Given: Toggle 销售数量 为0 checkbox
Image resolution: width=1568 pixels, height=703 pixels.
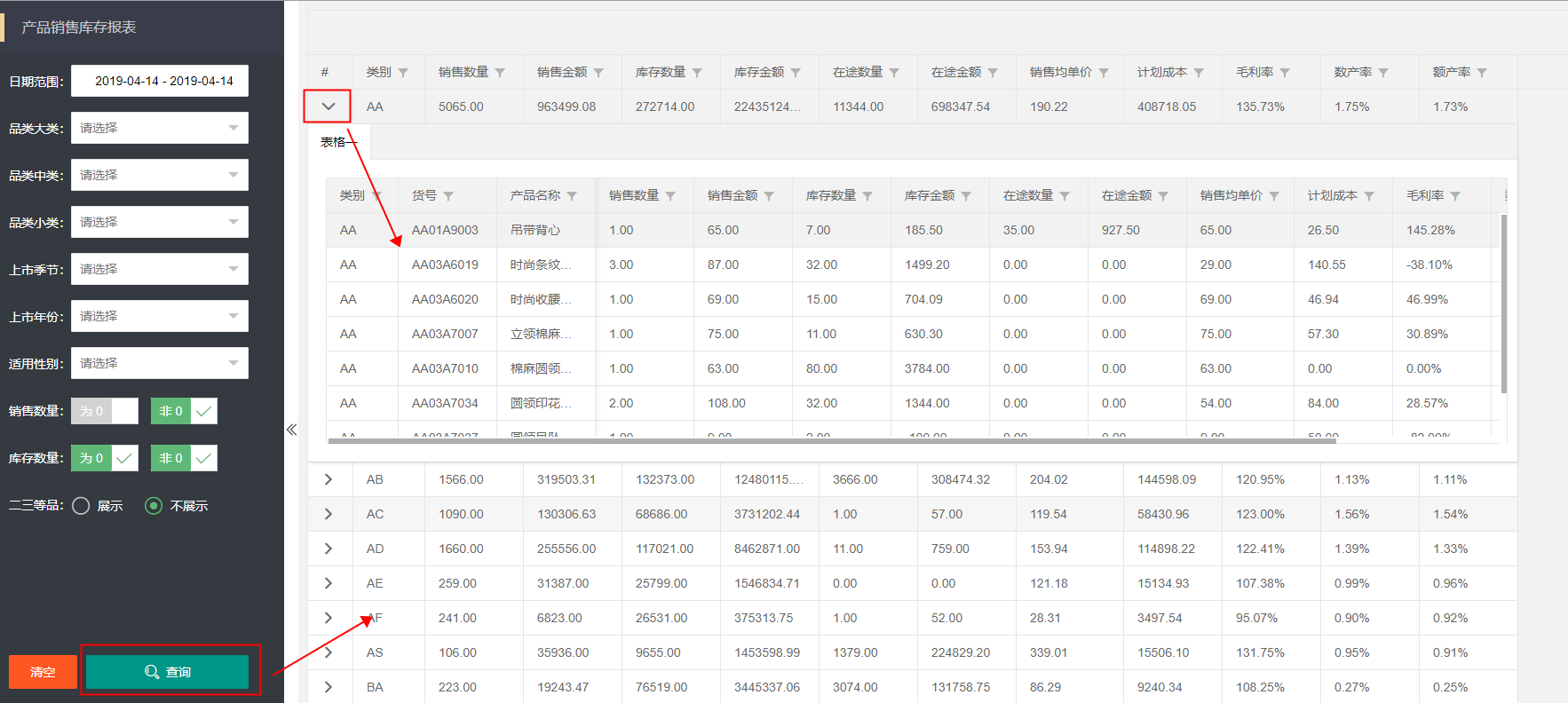Looking at the screenshot, I should pos(105,411).
